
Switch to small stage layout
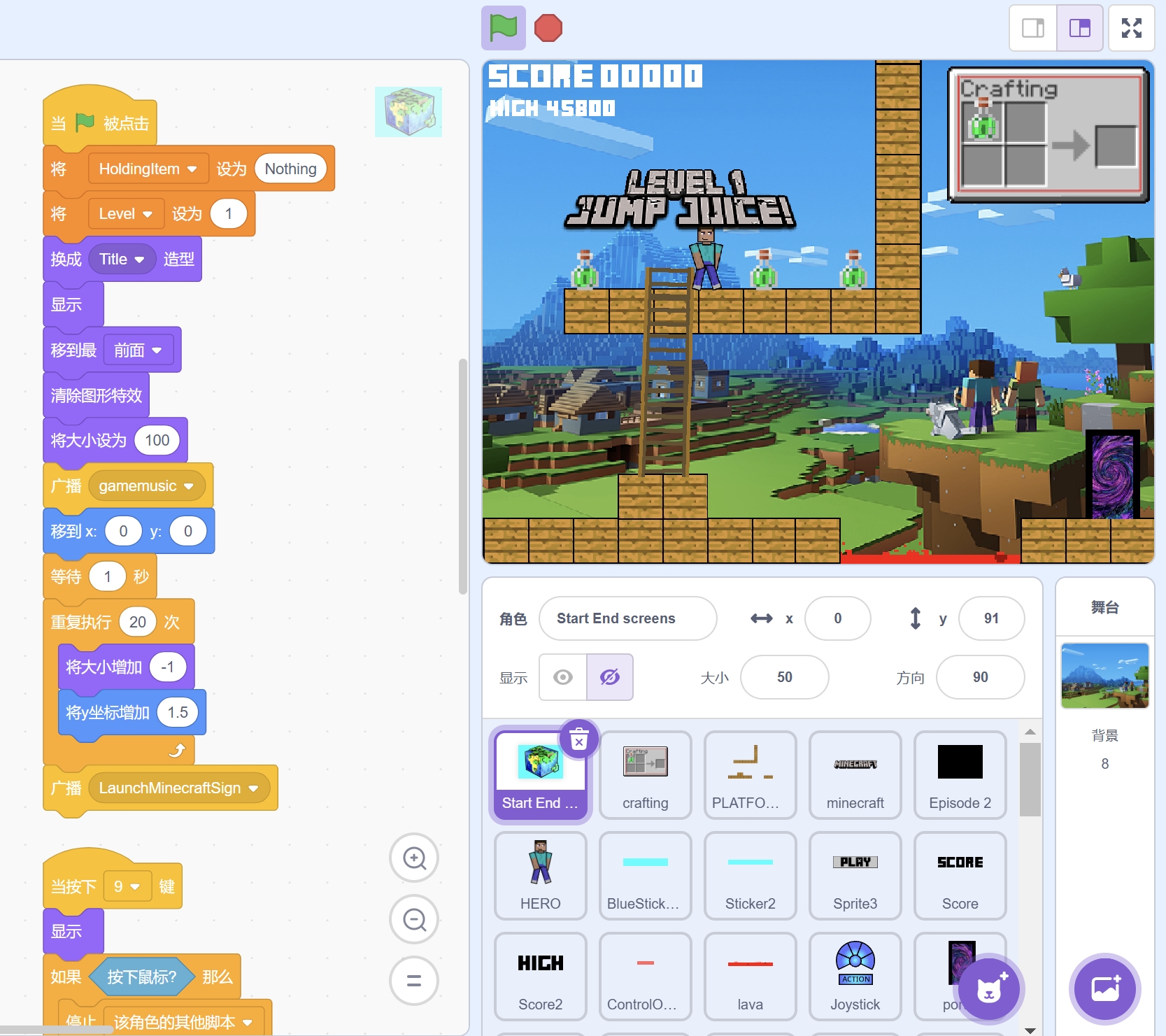tap(1032, 28)
